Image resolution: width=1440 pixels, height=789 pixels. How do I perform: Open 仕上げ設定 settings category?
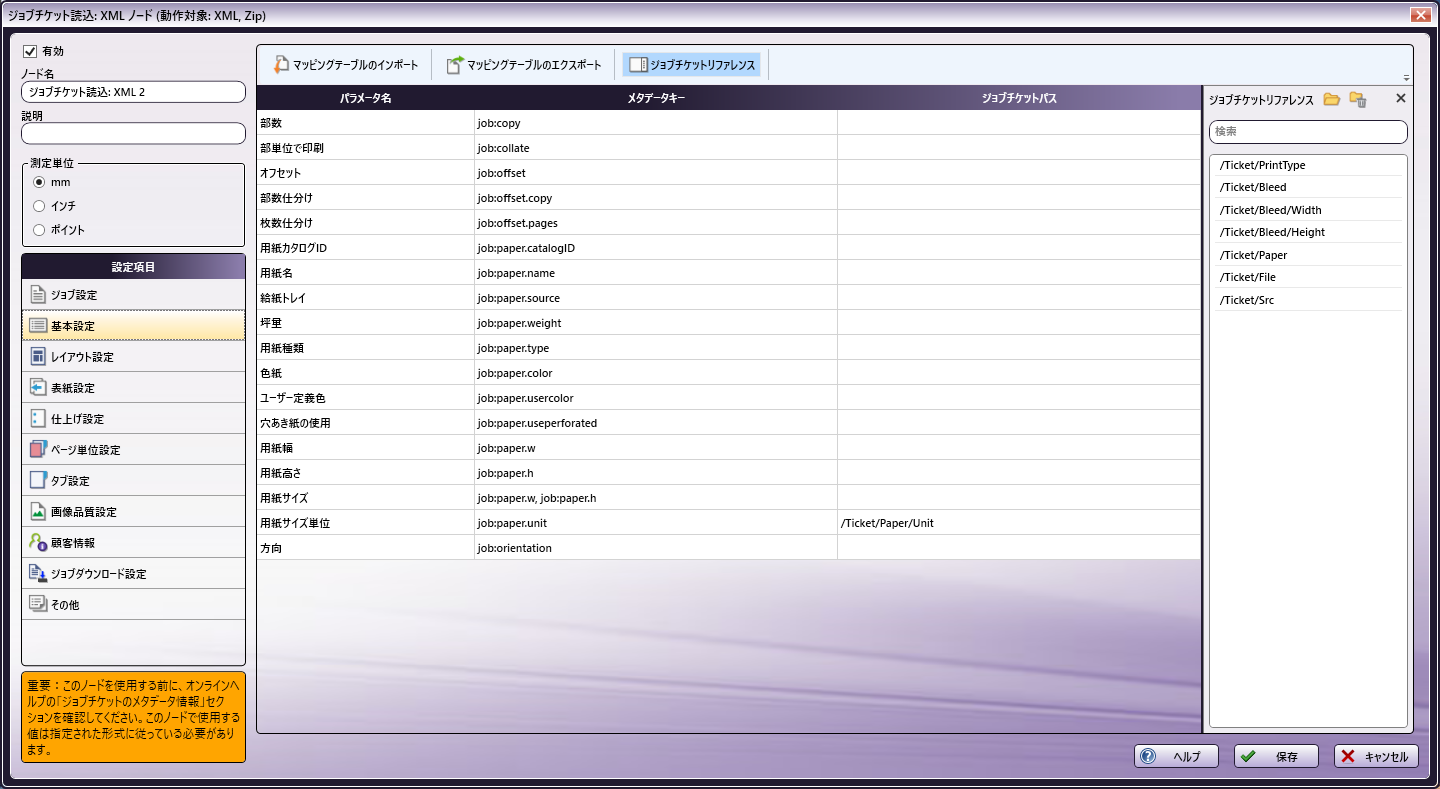[x=133, y=419]
